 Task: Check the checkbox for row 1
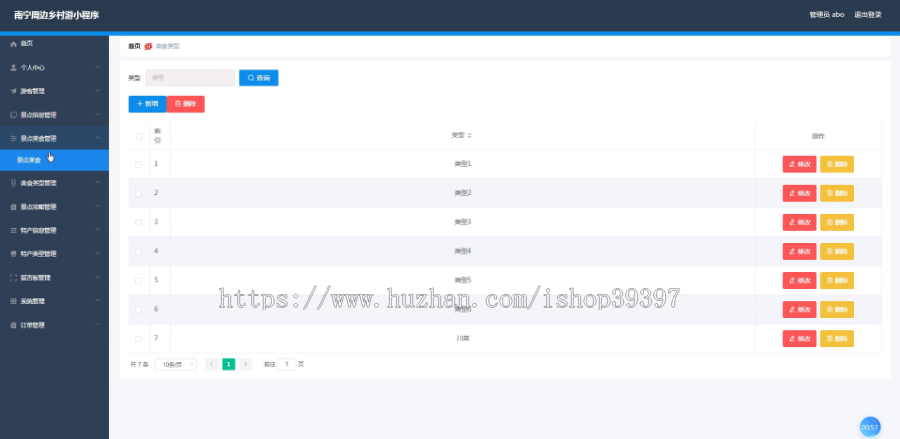click(x=138, y=164)
